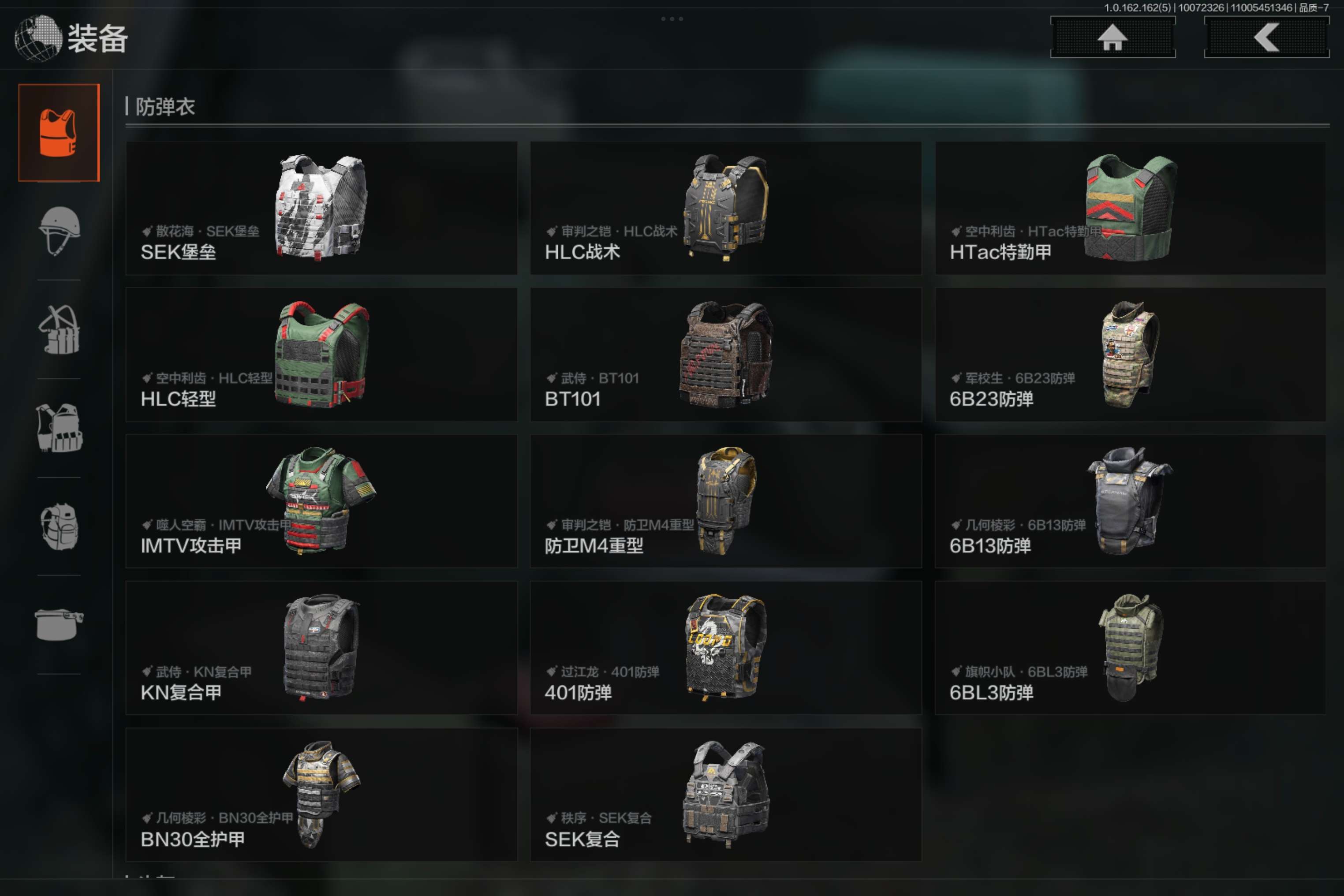Open the backpack category in sidebar
This screenshot has height=896, width=1344.
pyautogui.click(x=59, y=526)
